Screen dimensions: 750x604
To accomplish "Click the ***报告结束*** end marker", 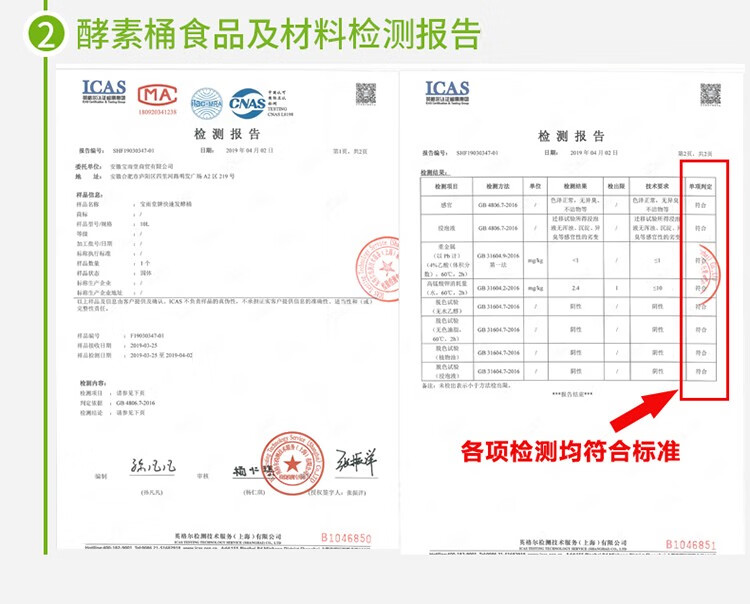I will click(x=572, y=395).
